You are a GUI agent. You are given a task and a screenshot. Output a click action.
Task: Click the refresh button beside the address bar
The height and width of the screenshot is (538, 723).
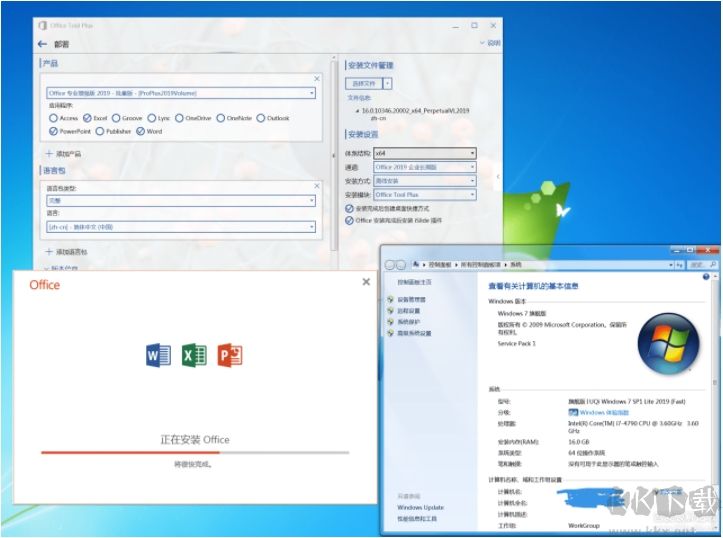pos(680,265)
